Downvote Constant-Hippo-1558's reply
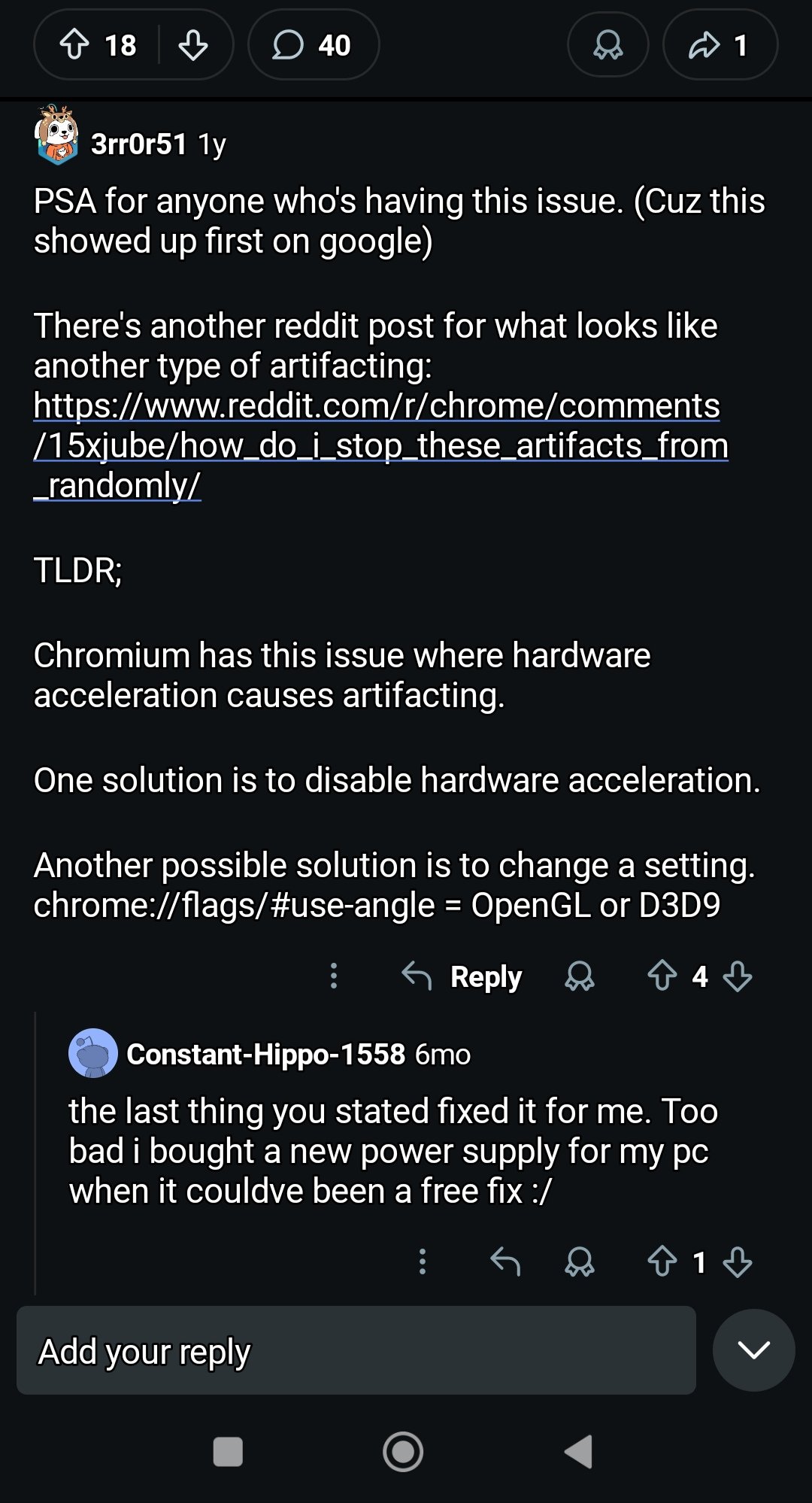Screen dimensions: 812x1503 point(738,1262)
